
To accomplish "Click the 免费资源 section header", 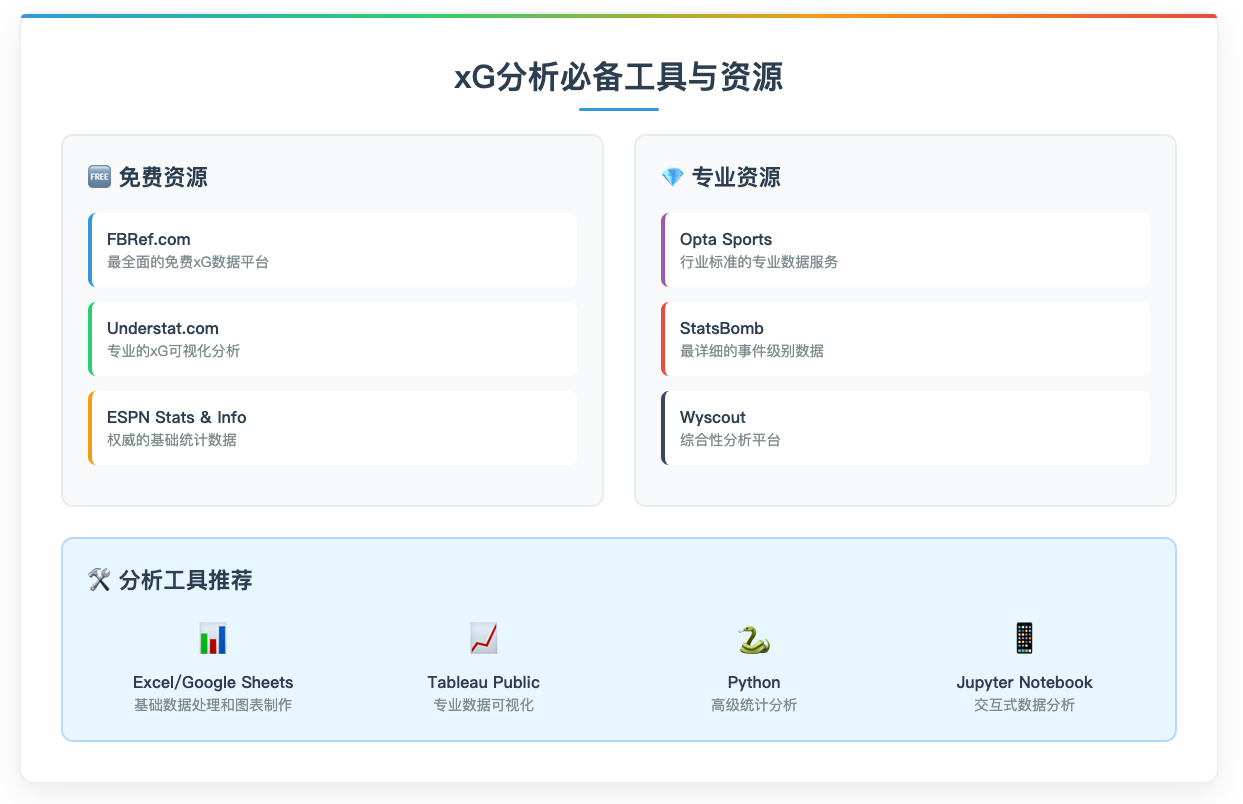I will (163, 176).
